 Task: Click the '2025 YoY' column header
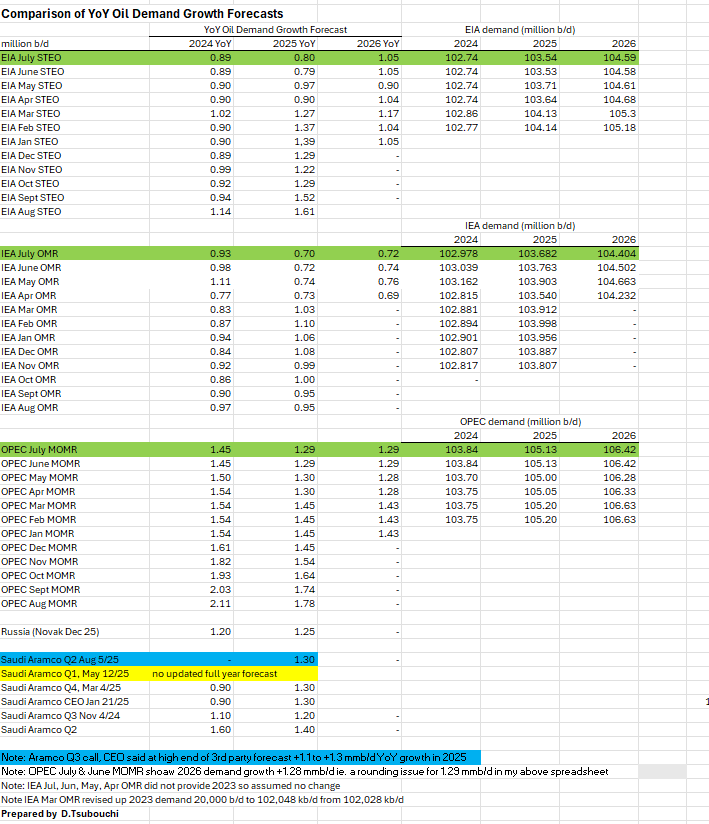tap(294, 44)
